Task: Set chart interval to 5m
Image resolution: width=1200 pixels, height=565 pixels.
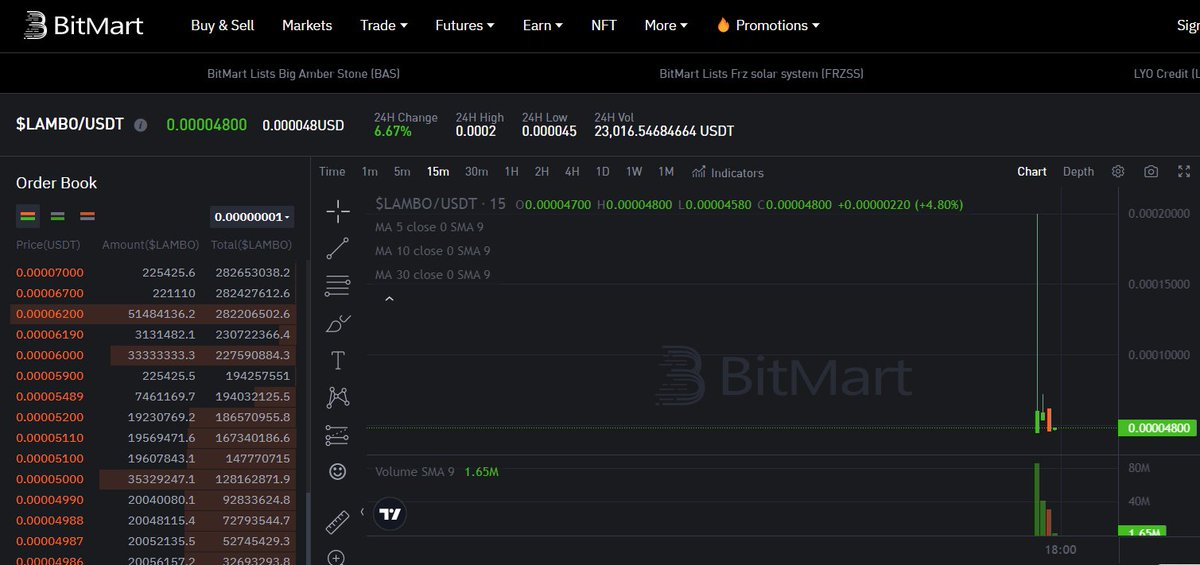Action: click(x=402, y=172)
